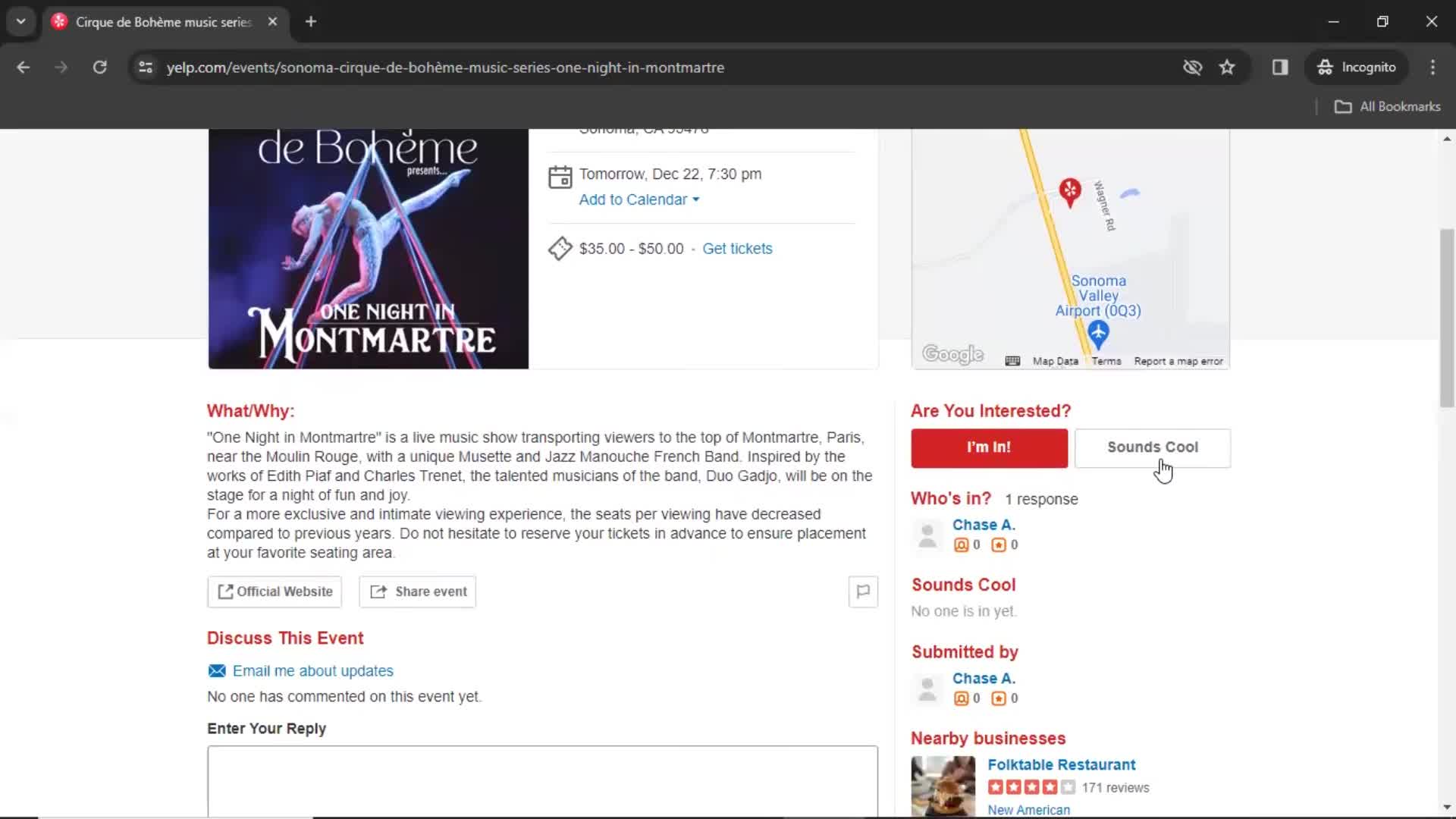
Task: Click the official website external link icon
Action: [225, 591]
